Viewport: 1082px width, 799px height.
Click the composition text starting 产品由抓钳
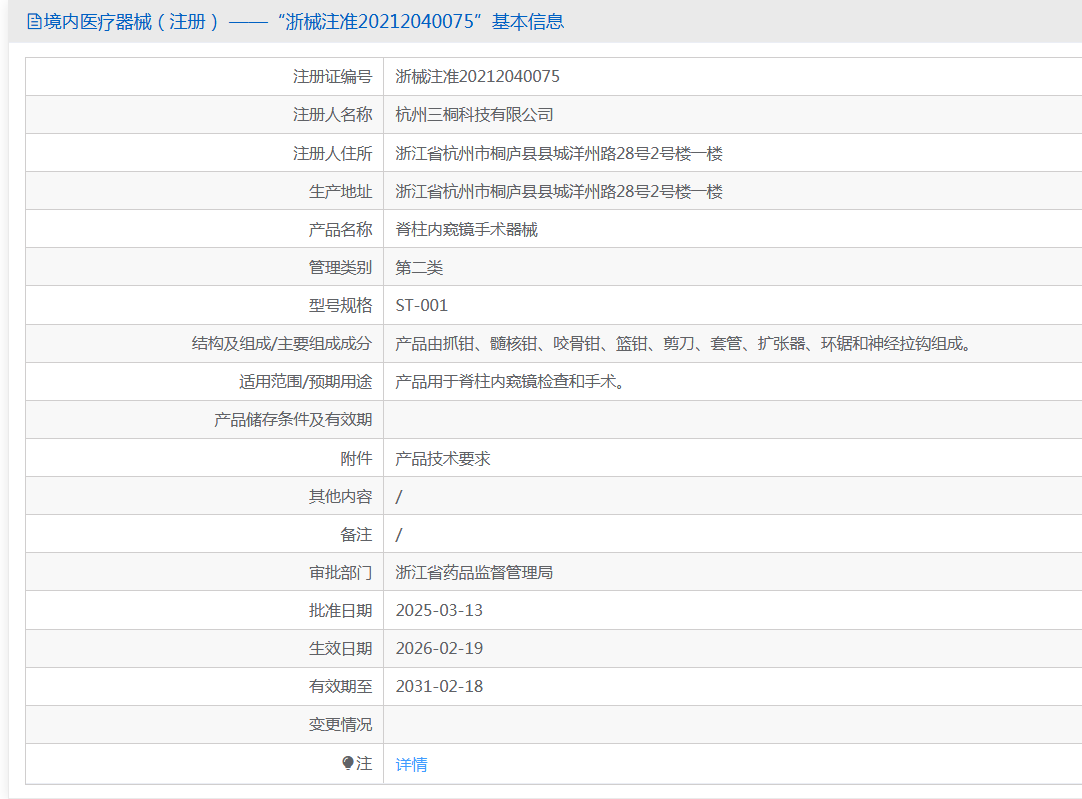pyautogui.click(x=683, y=343)
